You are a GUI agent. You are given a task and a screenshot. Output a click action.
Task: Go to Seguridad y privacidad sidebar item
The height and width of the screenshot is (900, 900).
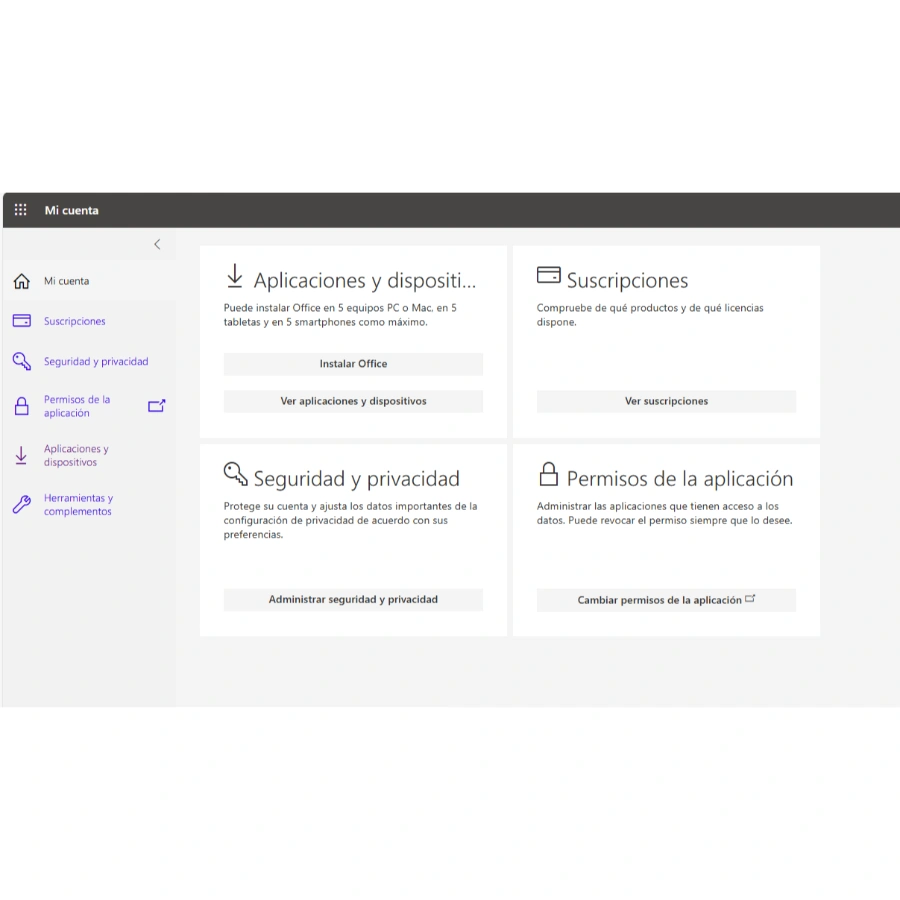point(96,361)
